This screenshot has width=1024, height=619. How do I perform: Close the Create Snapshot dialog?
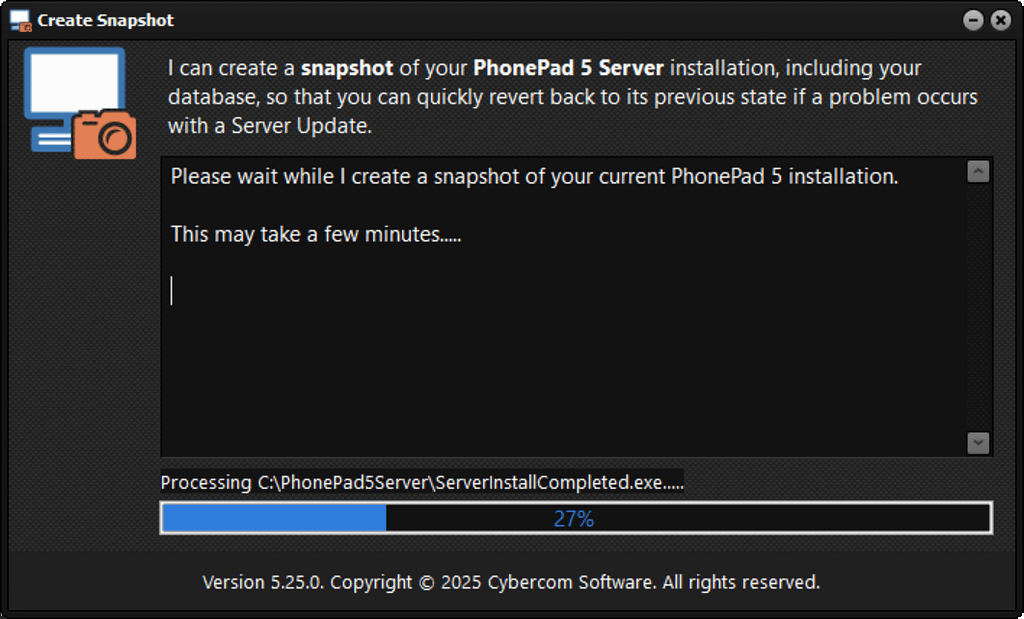[1000, 20]
